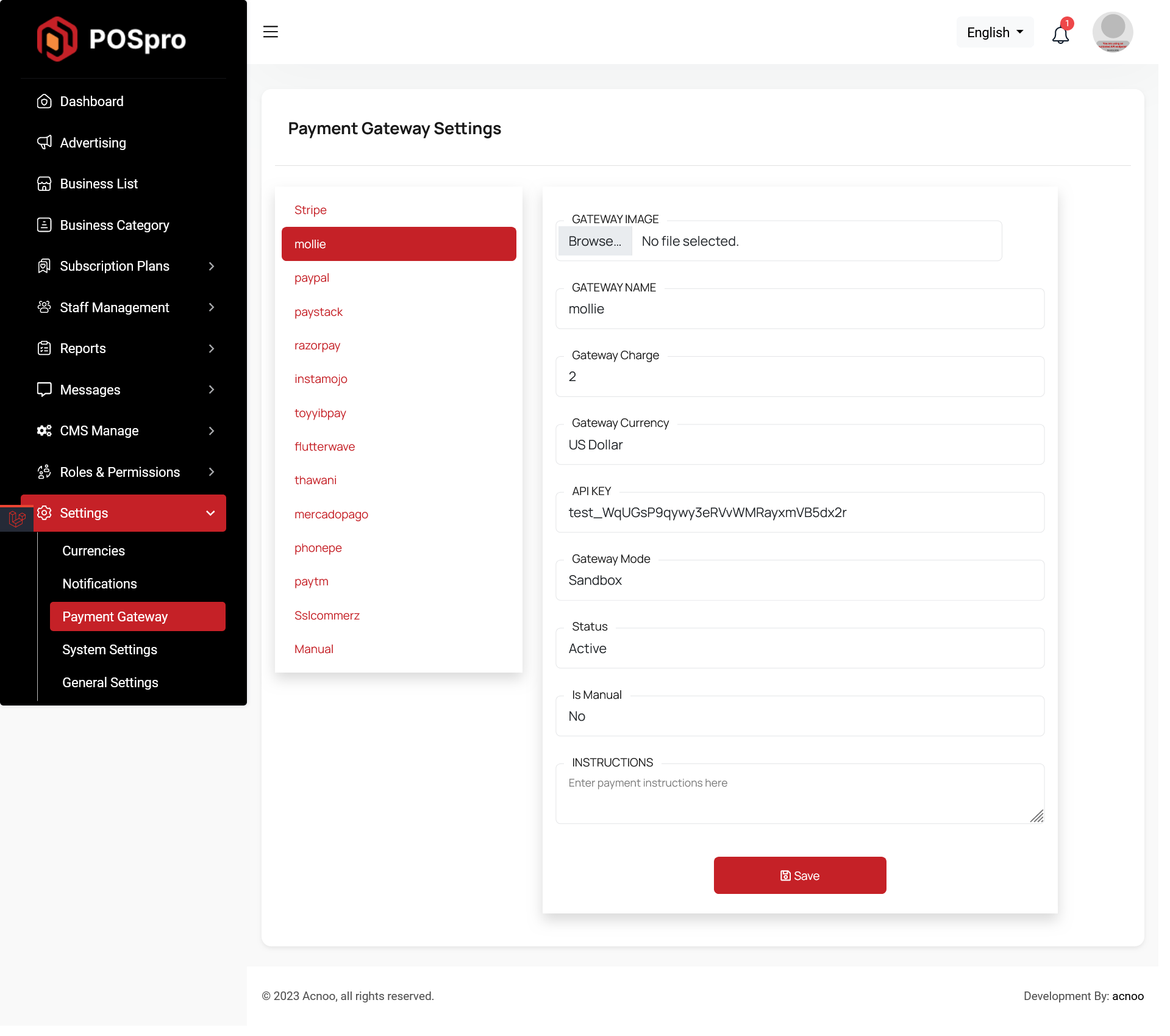Image resolution: width=1170 pixels, height=1036 pixels.
Task: Click the Business List store icon
Action: point(44,184)
